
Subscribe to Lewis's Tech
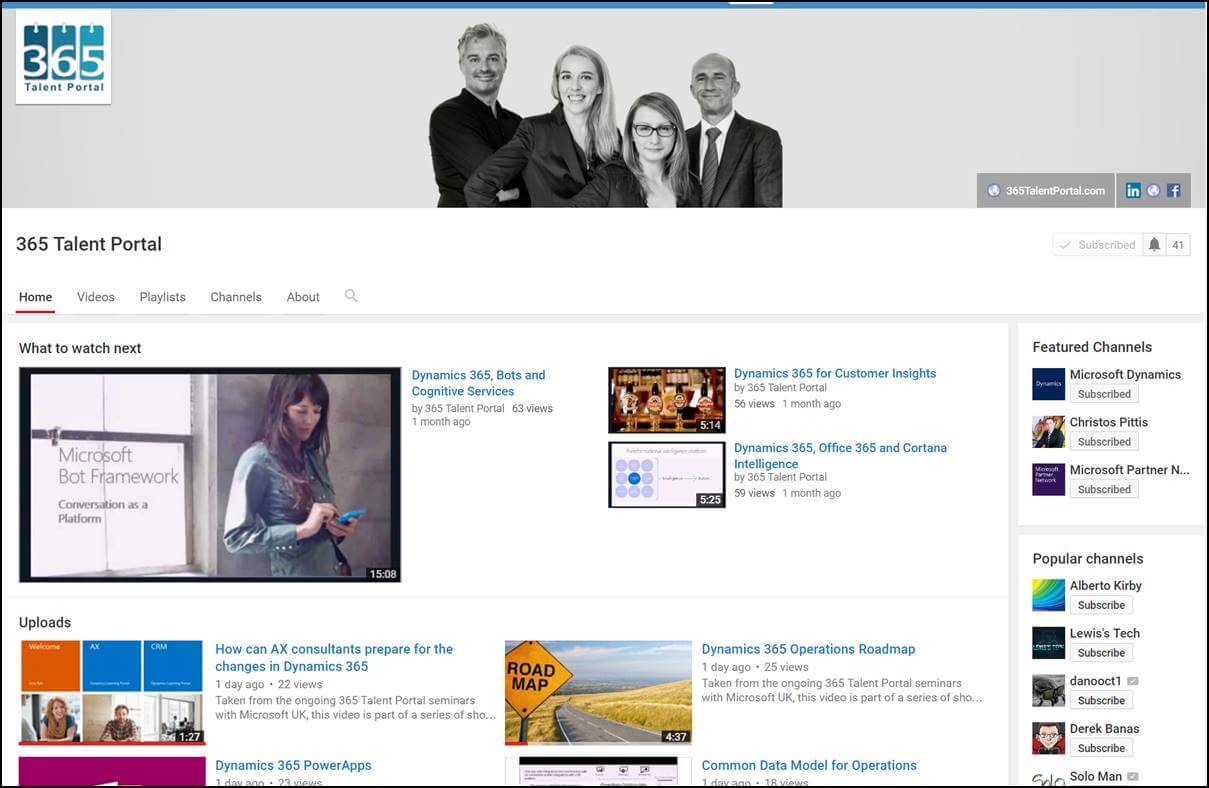(1101, 653)
